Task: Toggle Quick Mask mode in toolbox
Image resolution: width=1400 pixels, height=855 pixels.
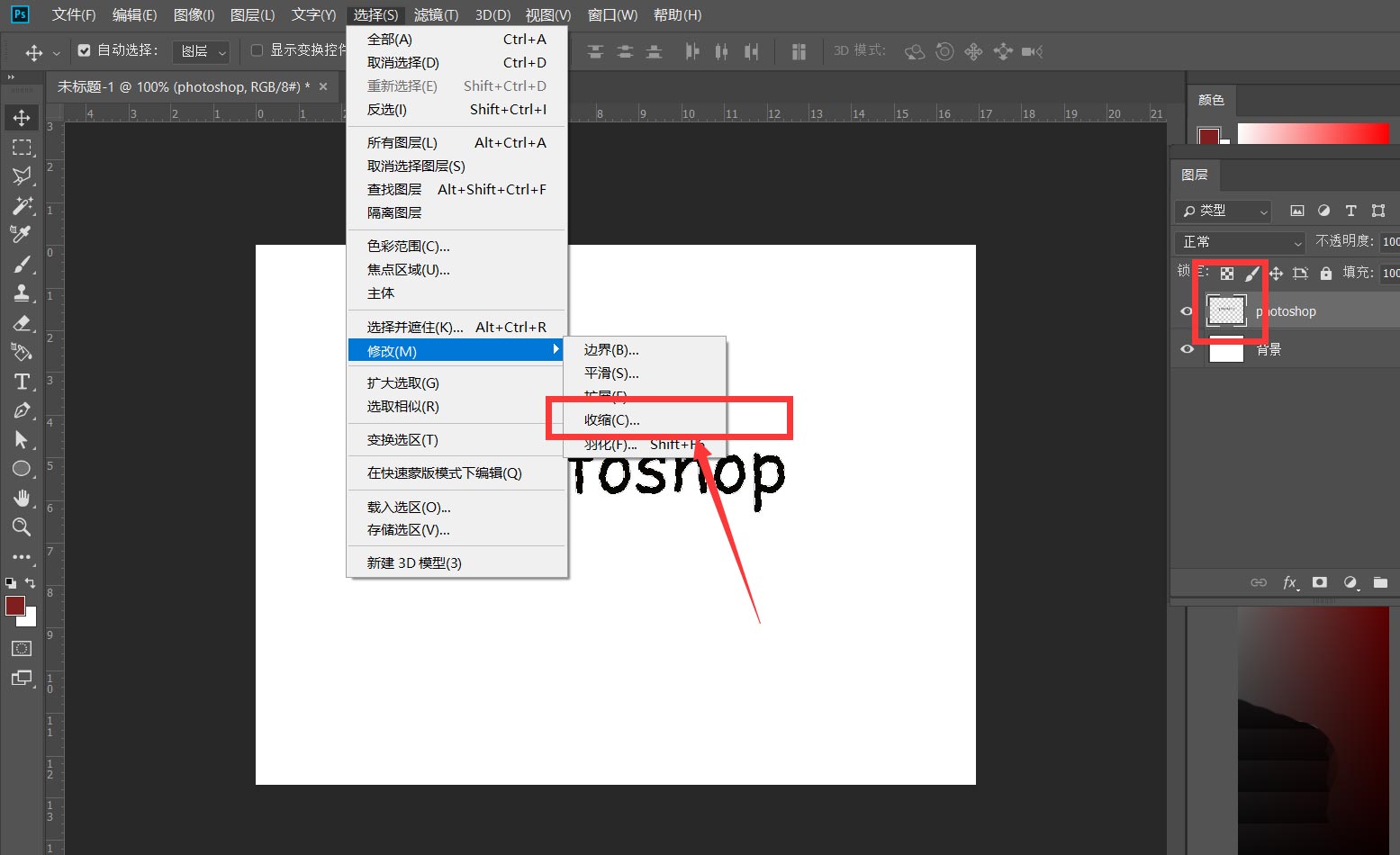Action: click(22, 648)
